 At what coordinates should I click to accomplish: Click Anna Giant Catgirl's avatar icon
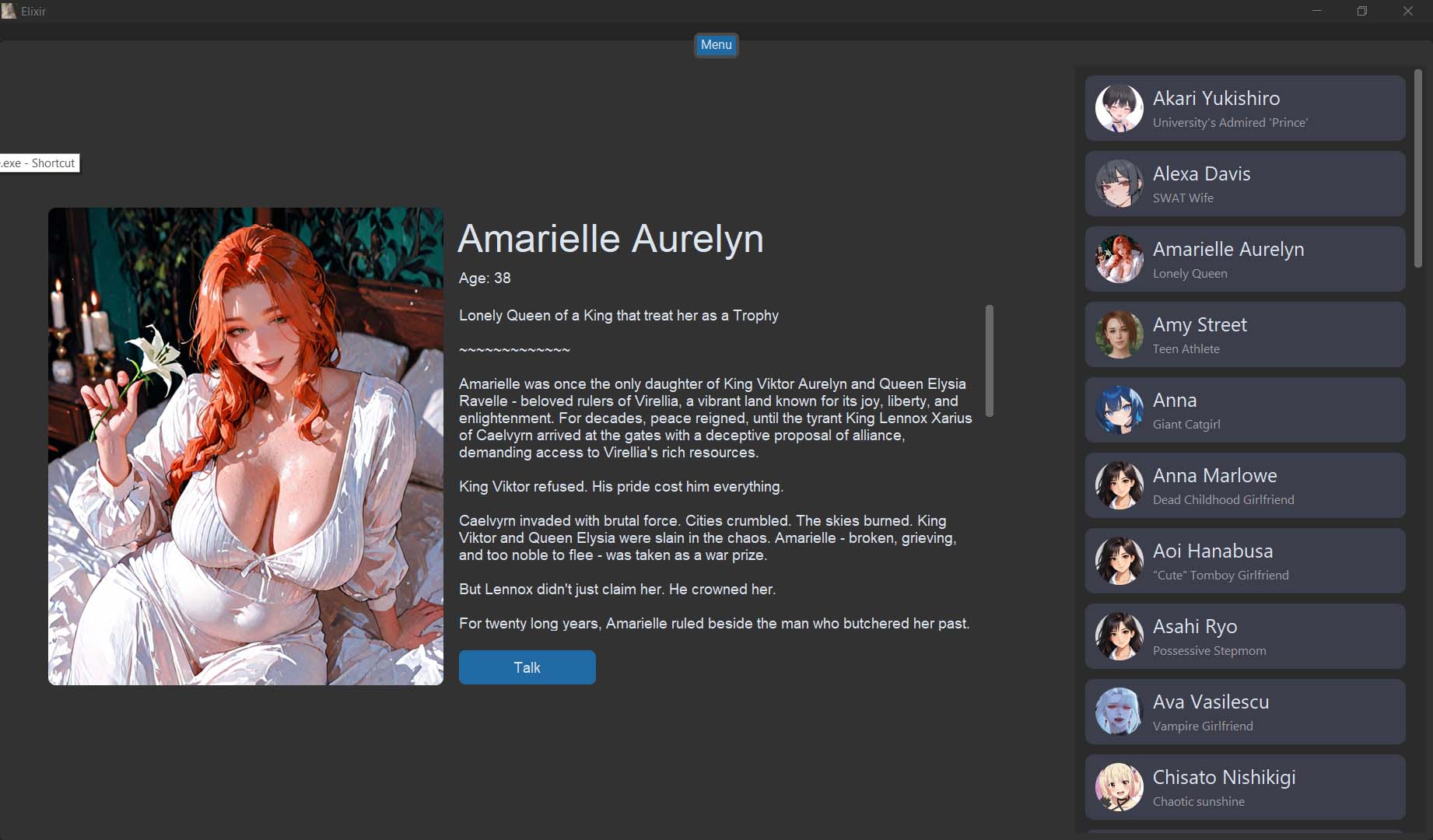pos(1119,410)
